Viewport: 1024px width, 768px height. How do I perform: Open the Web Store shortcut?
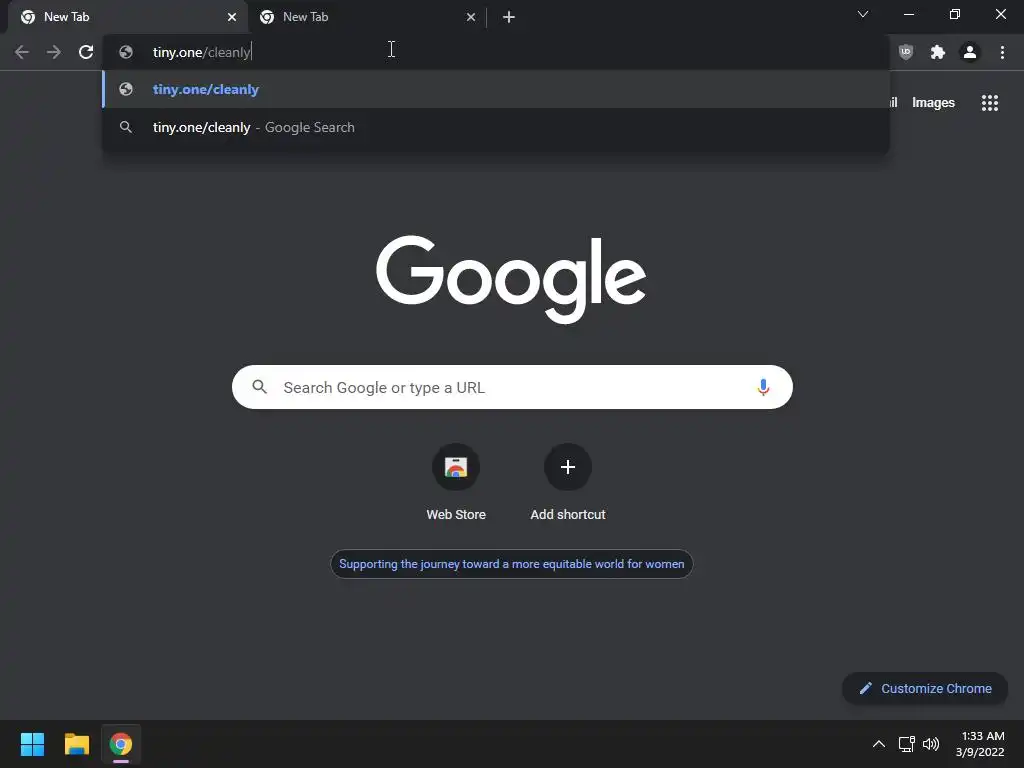(x=456, y=483)
